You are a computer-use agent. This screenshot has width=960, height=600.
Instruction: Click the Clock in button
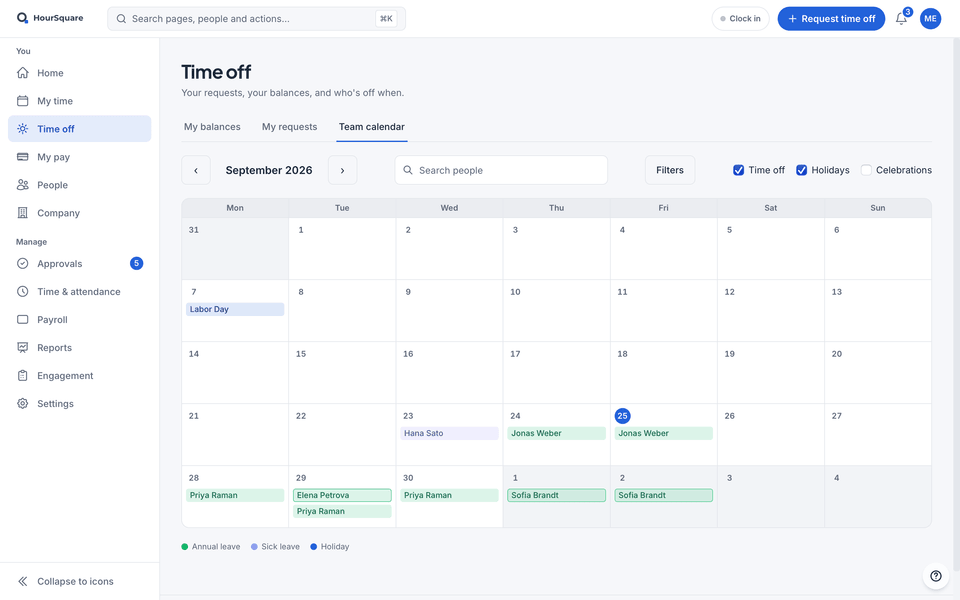coord(740,19)
